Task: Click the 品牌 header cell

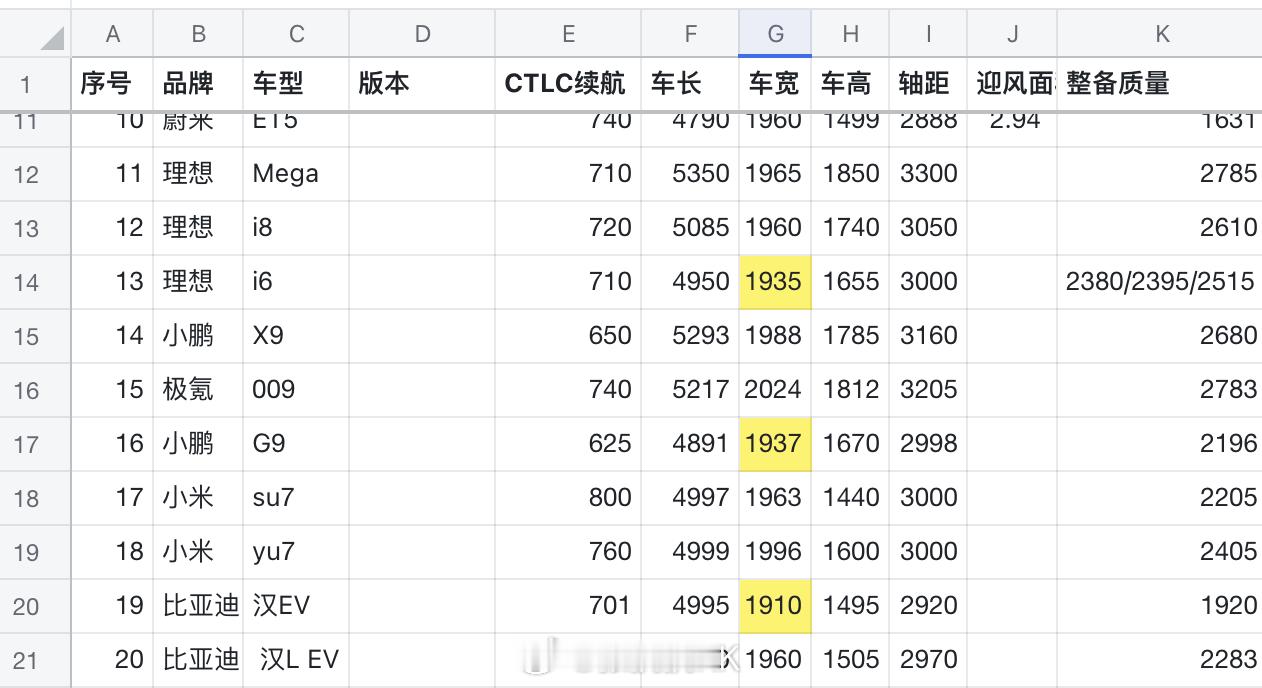Action: (x=198, y=84)
